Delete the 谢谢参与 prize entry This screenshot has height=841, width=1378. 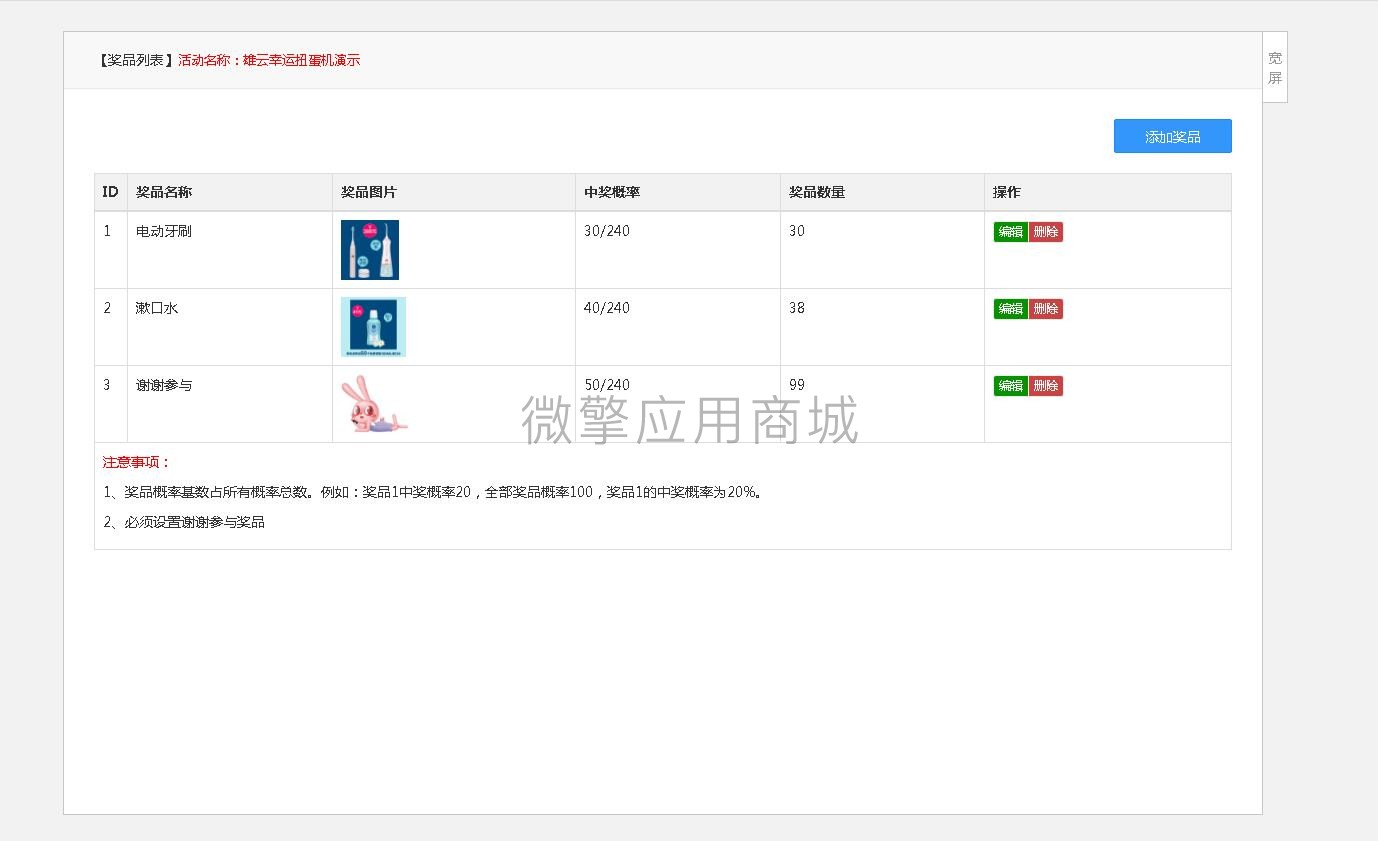1045,385
